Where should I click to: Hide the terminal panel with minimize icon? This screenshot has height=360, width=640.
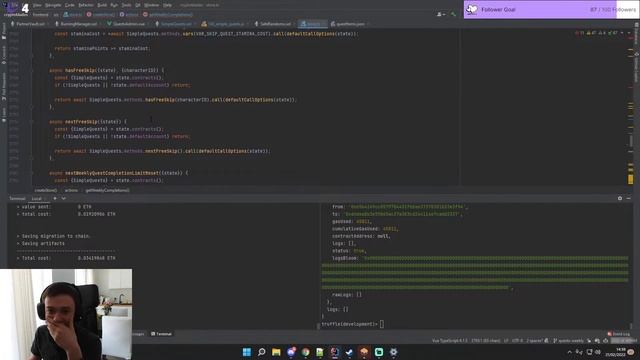tap(629, 198)
